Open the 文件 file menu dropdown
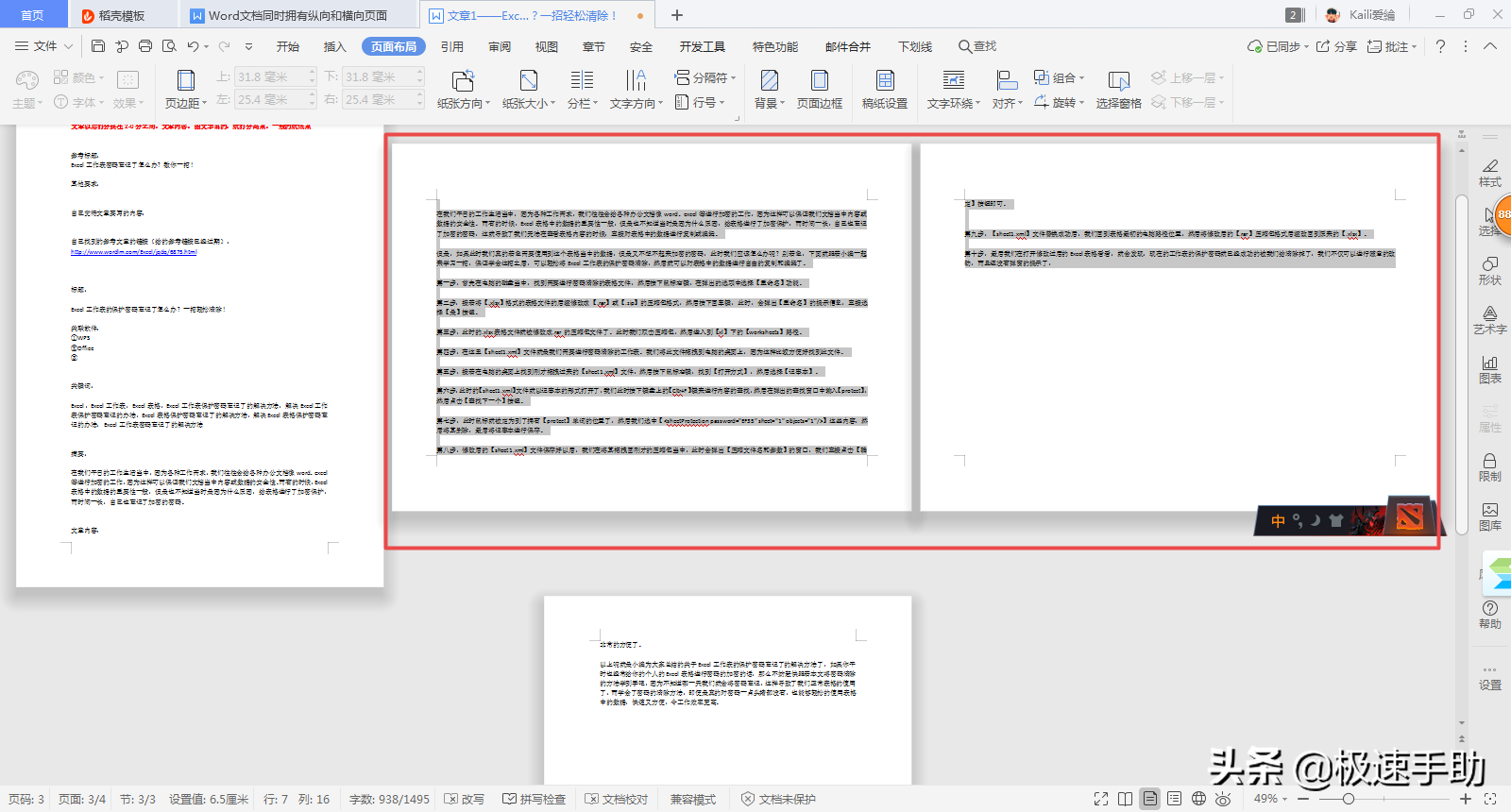 [44, 46]
